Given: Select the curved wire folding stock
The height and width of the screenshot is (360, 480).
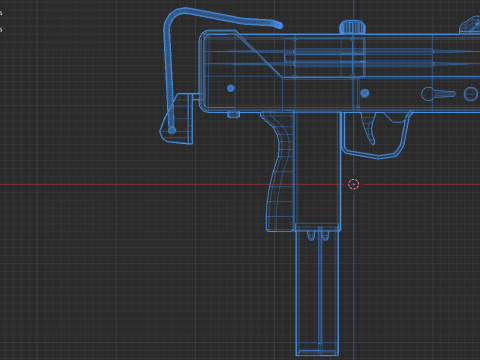Looking at the screenshot, I should click(168, 67).
